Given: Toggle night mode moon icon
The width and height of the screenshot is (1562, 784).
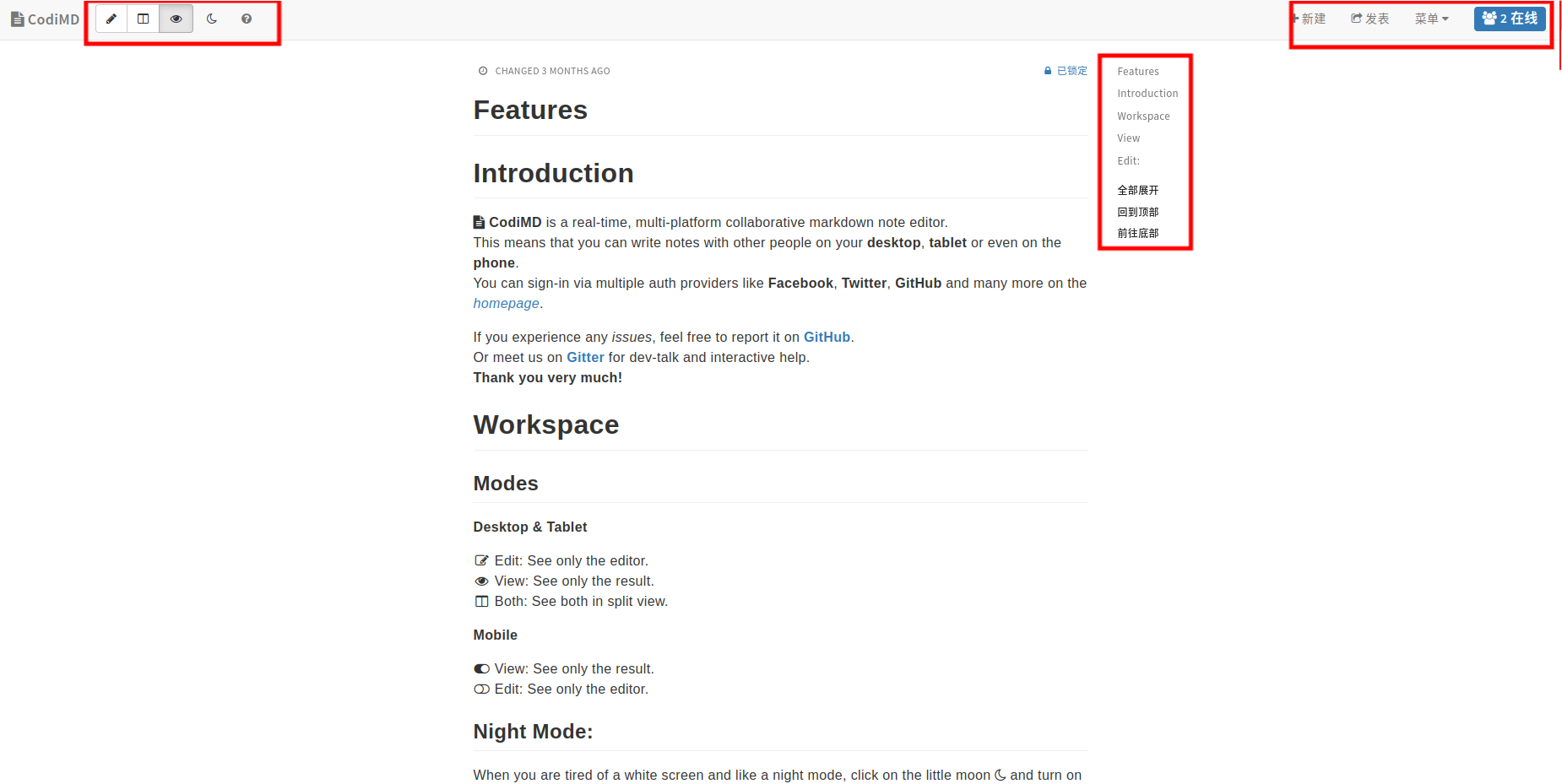Looking at the screenshot, I should [x=212, y=19].
